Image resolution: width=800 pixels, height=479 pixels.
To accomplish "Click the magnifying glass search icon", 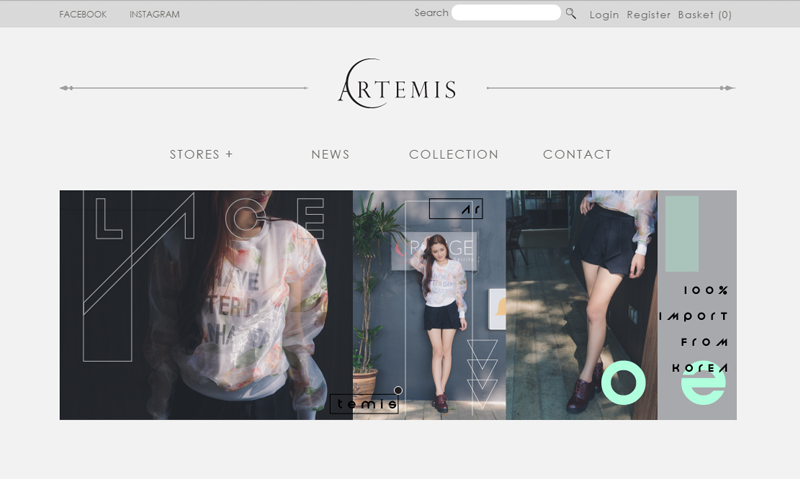I will (571, 14).
